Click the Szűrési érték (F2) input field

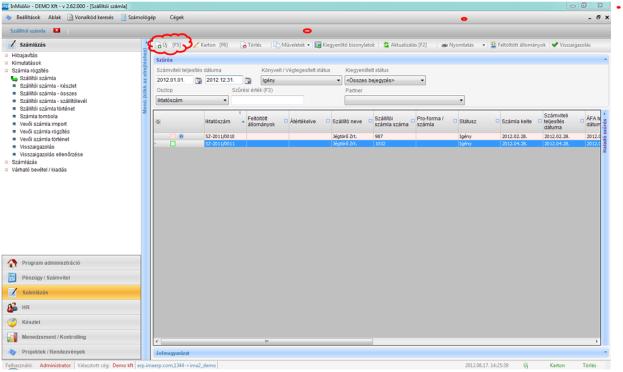click(267, 100)
